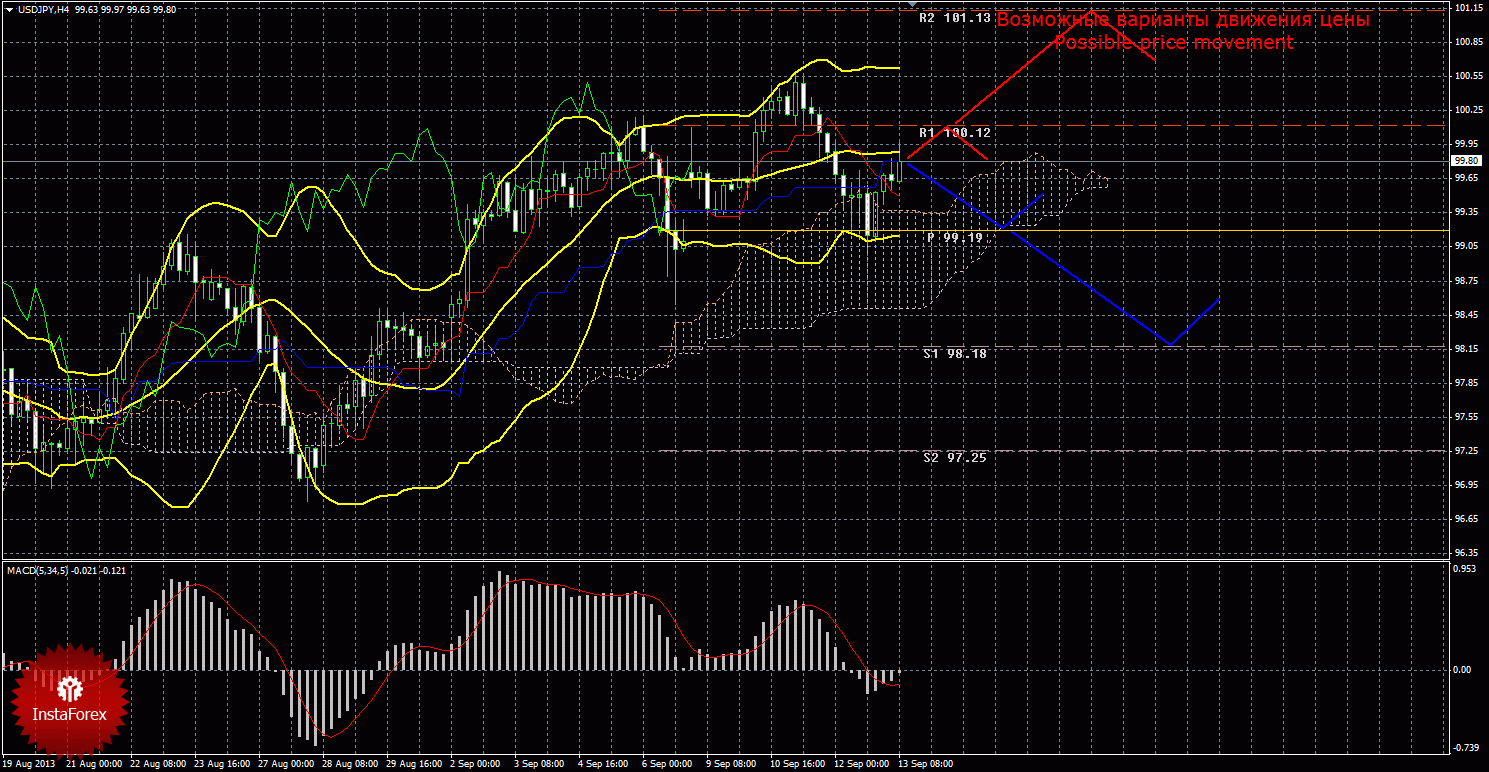Click the USDJPY,H4 symbol label

click(x=43, y=9)
